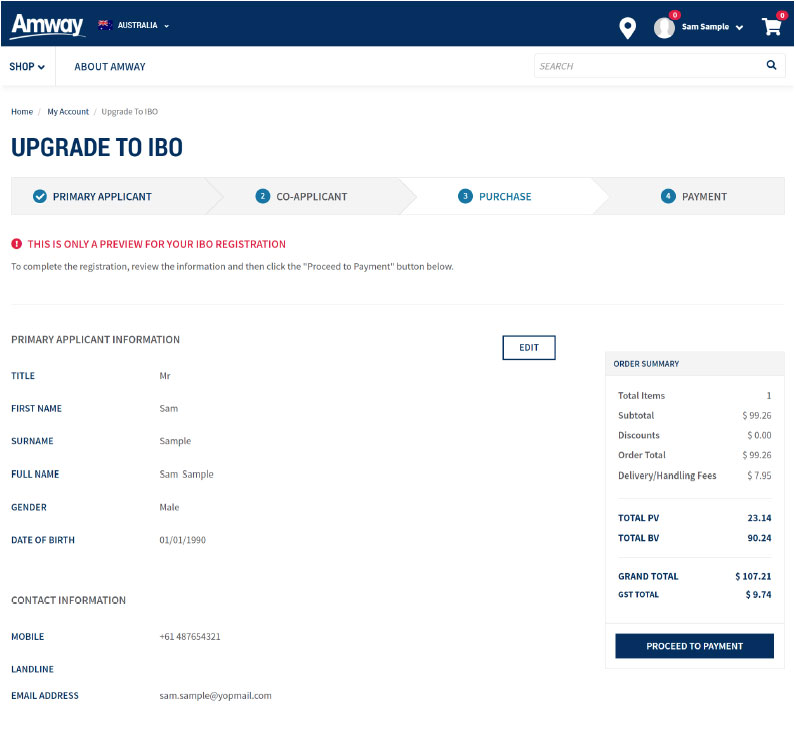Click the search magnifier icon

pyautogui.click(x=771, y=65)
